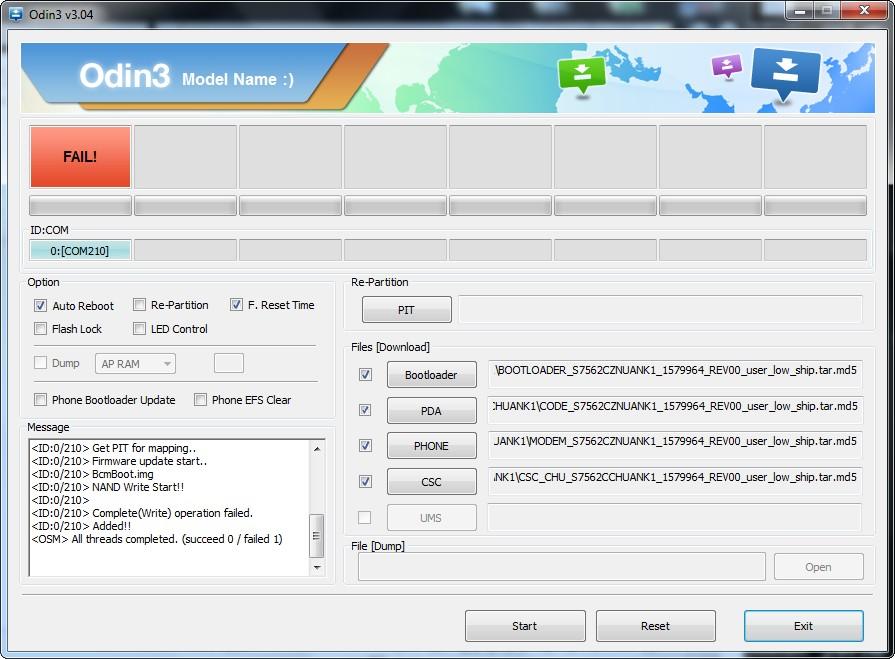Open the AP RAM dropdown

(135, 363)
